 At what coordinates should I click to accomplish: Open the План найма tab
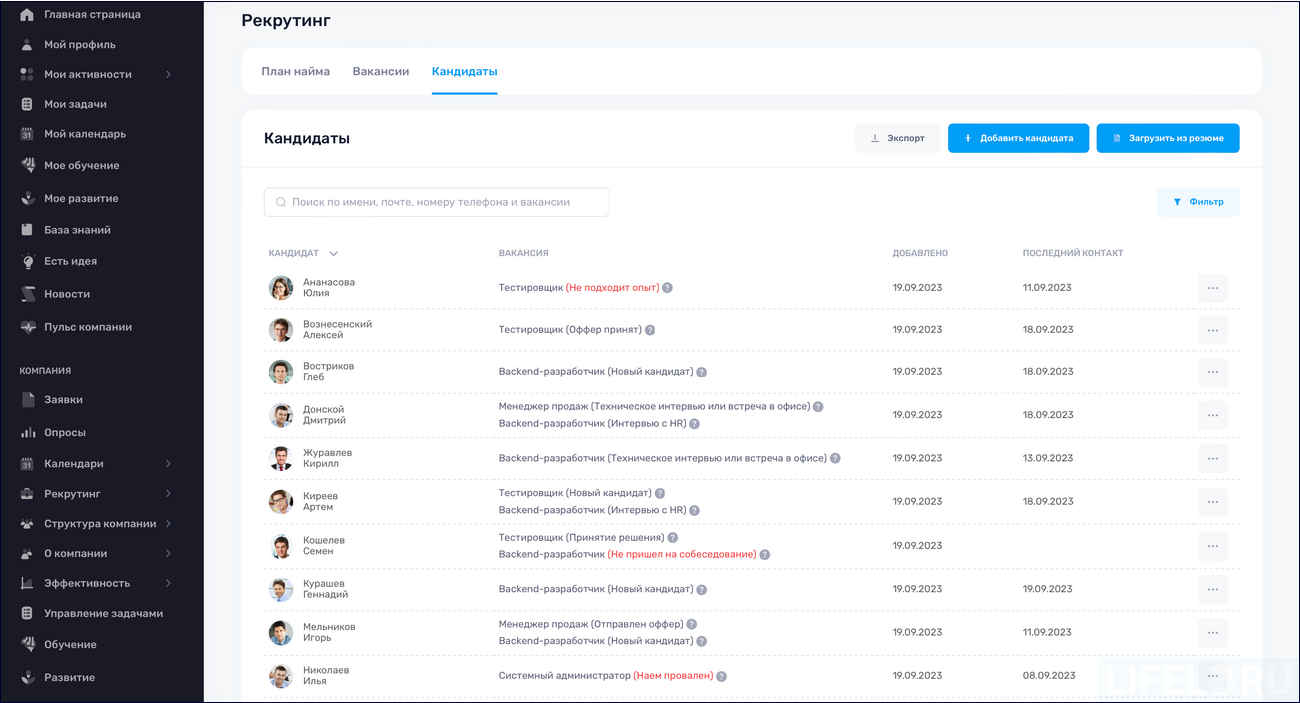pyautogui.click(x=295, y=71)
